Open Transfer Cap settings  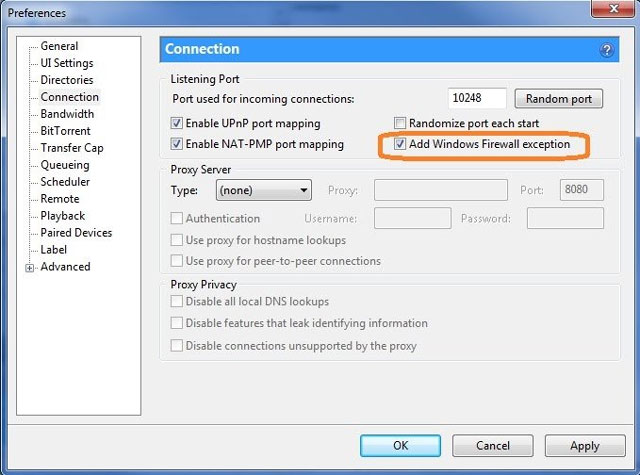tap(72, 148)
